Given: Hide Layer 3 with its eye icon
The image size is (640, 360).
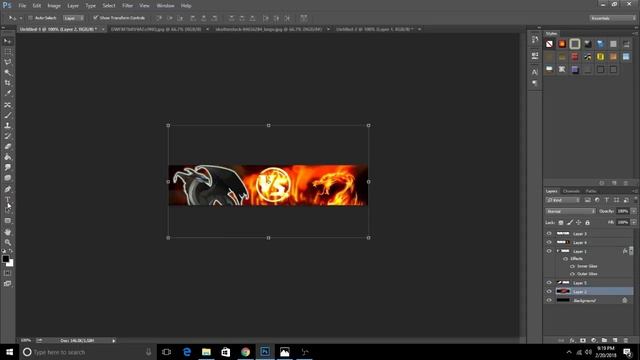Looking at the screenshot, I should 549,233.
